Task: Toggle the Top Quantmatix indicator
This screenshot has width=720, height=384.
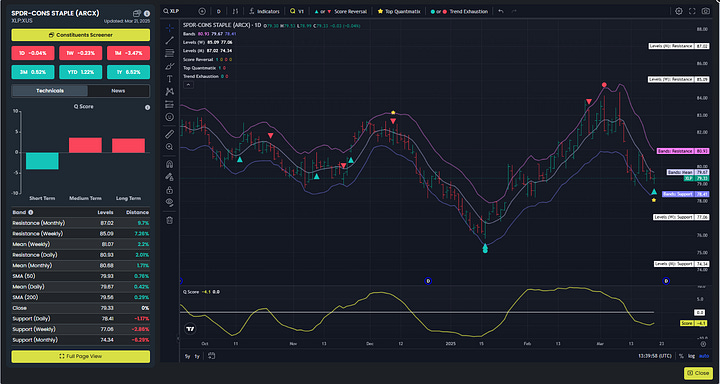Action: point(399,11)
